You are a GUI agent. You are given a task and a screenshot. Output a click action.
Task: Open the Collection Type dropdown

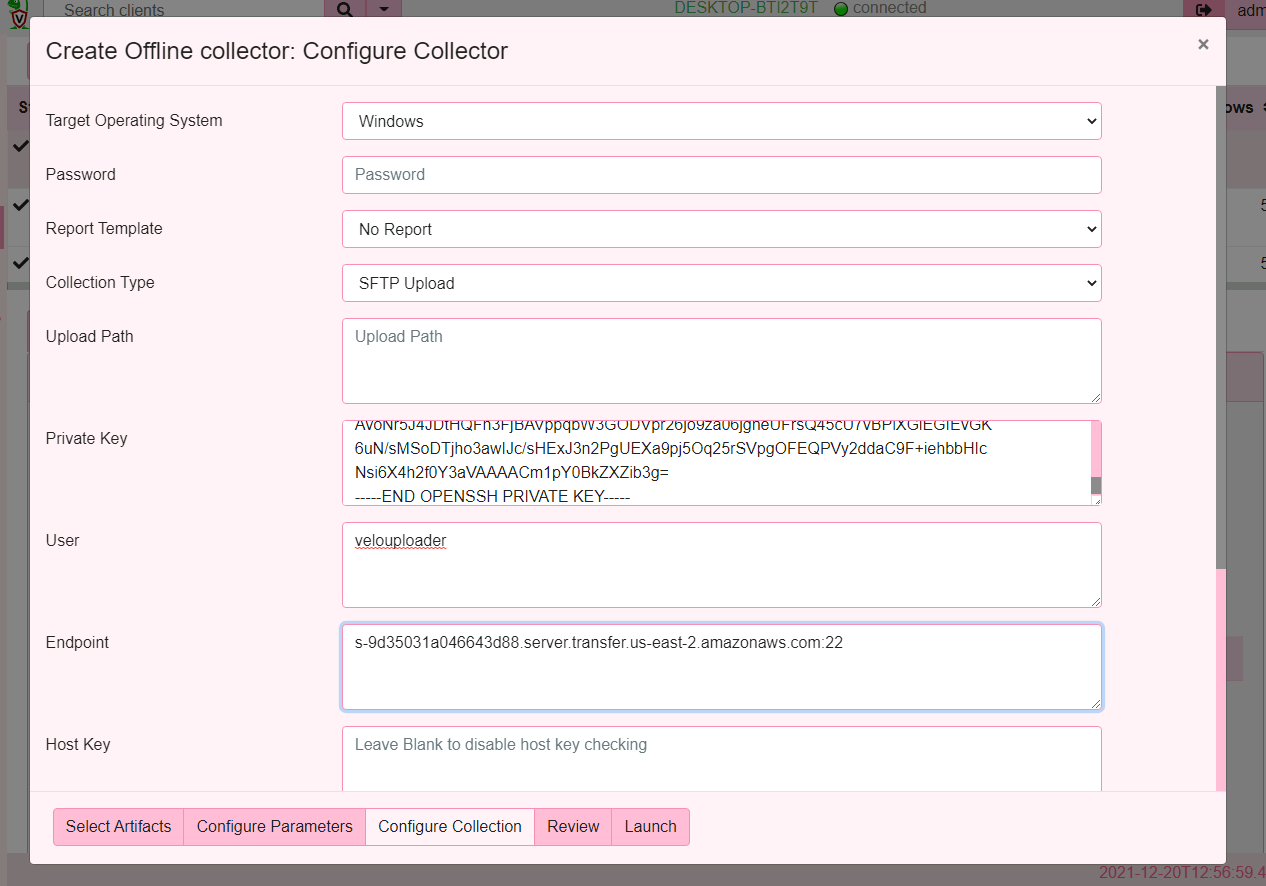tap(721, 283)
